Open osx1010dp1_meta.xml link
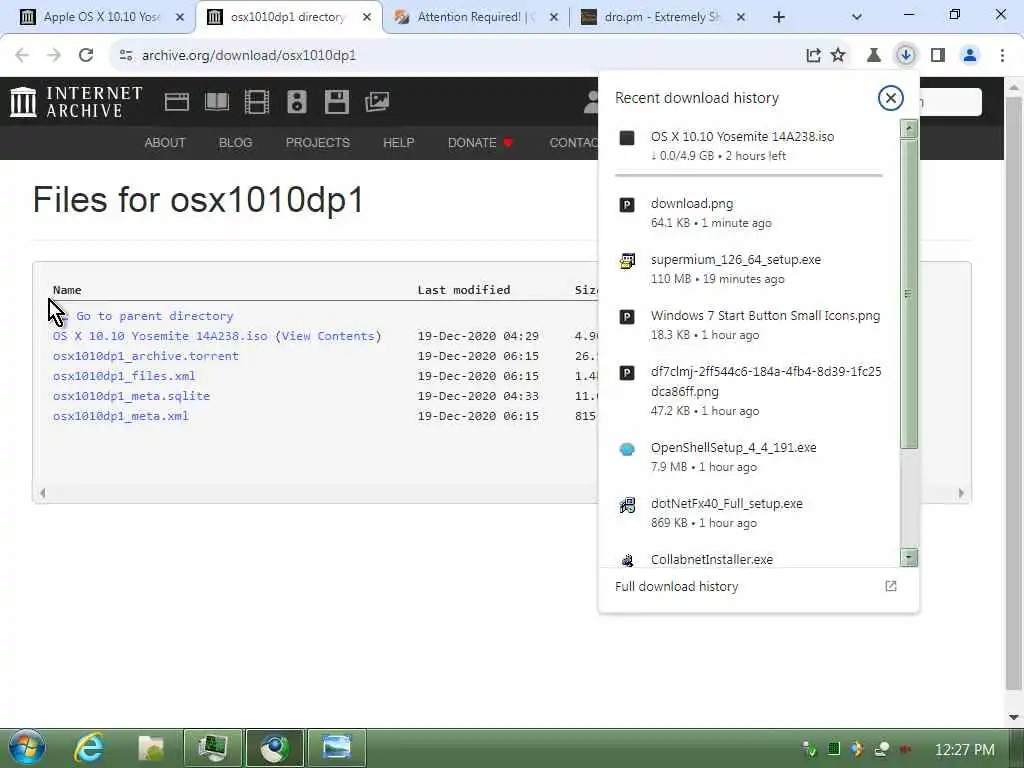Screen dimensions: 1024x768 [121, 416]
